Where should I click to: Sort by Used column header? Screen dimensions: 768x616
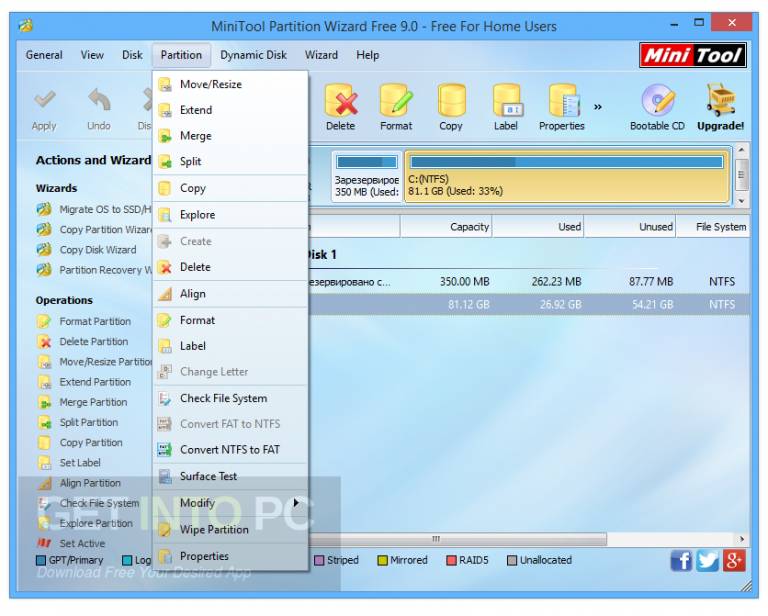(538, 227)
